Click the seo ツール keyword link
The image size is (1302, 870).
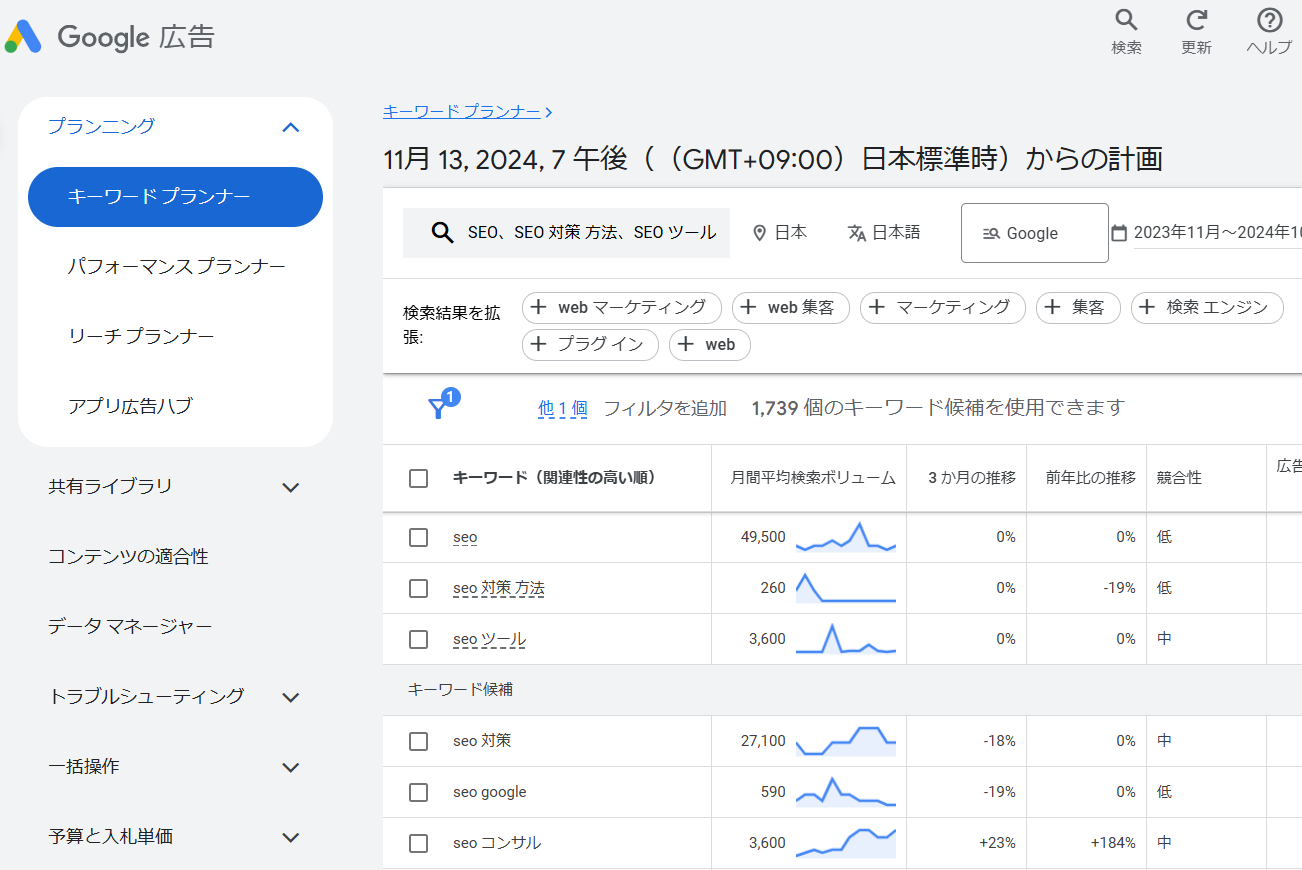pyautogui.click(x=489, y=639)
